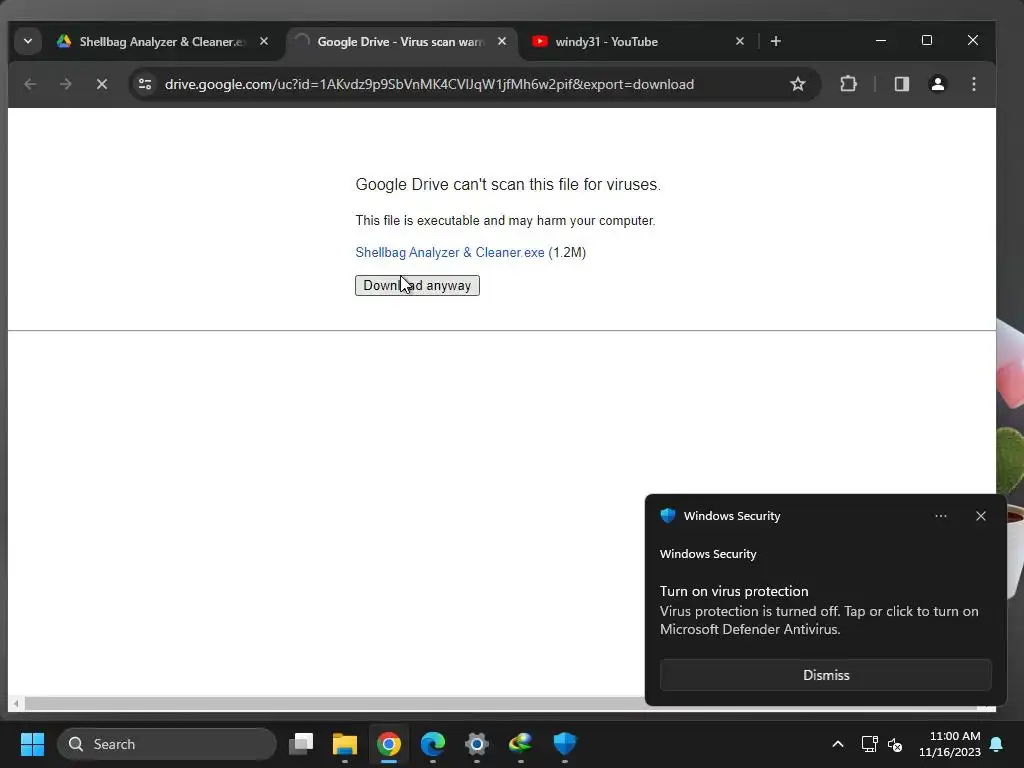Open the Windows Start menu
The image size is (1024, 768).
pyautogui.click(x=32, y=744)
